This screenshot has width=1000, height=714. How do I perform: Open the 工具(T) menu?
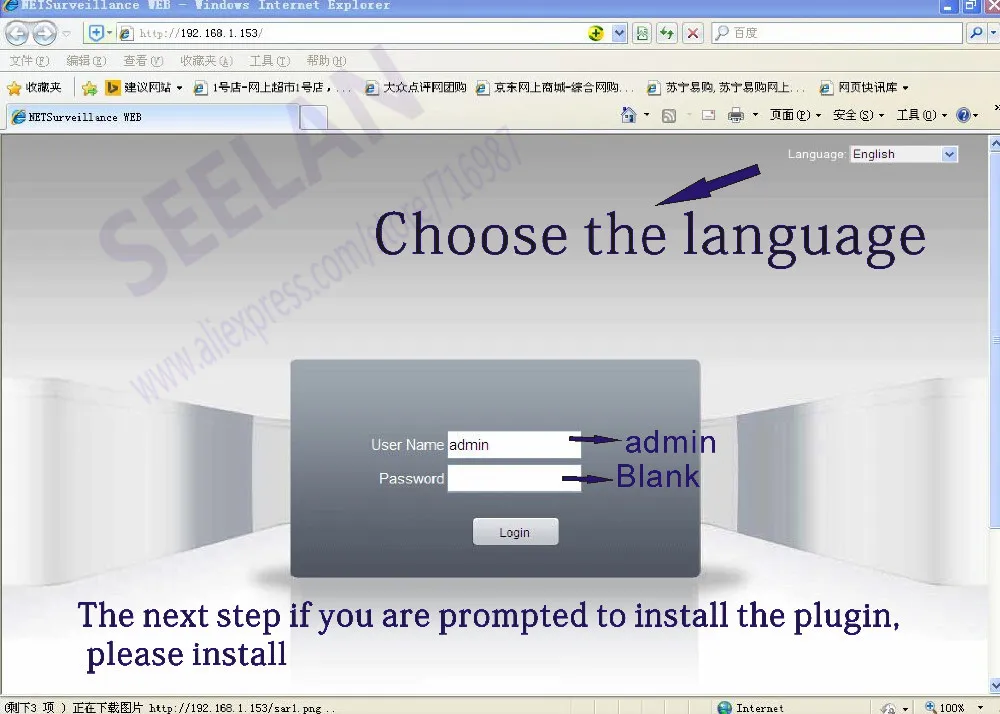(x=269, y=61)
